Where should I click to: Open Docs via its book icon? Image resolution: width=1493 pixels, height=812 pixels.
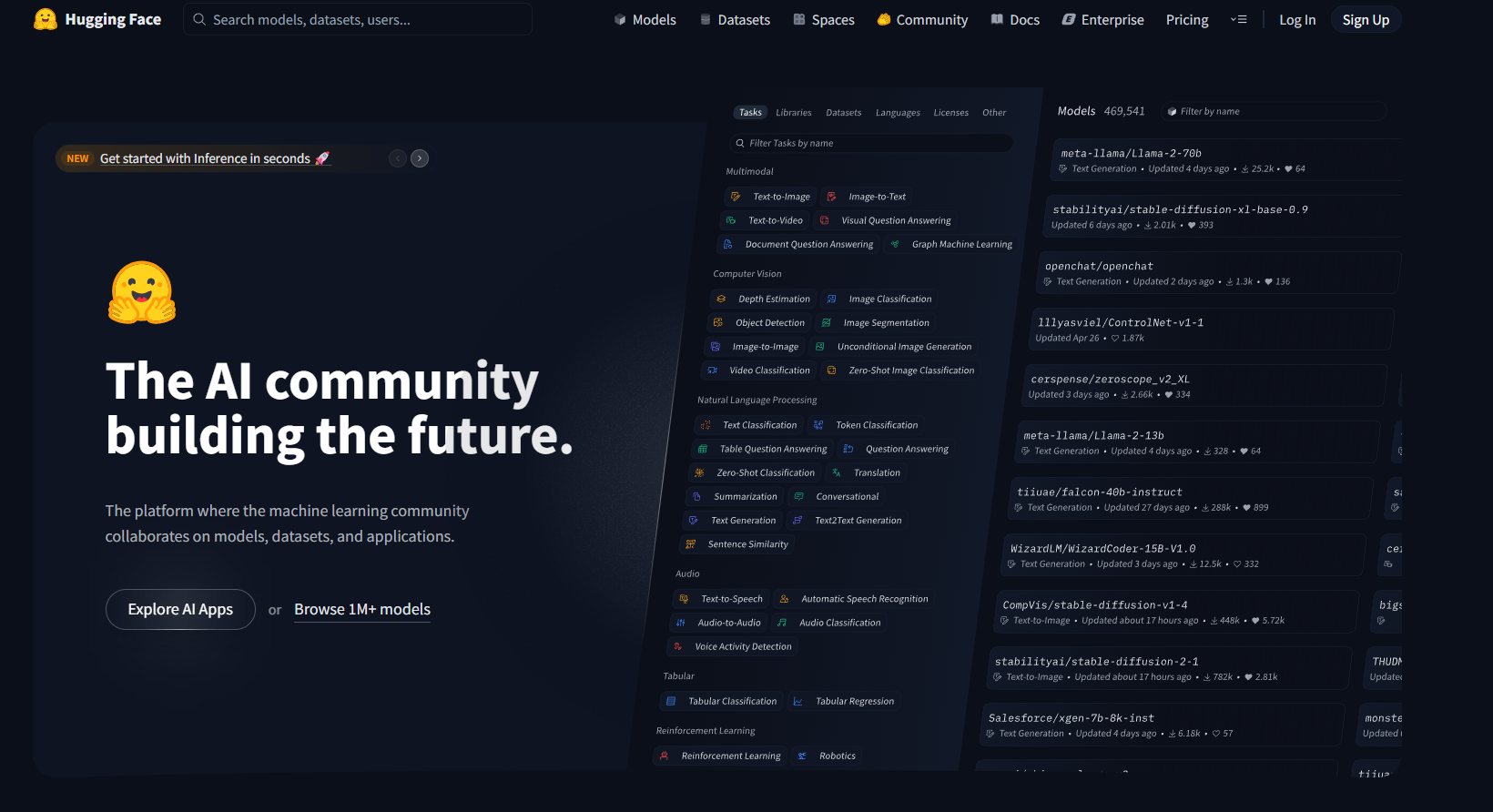click(x=998, y=19)
